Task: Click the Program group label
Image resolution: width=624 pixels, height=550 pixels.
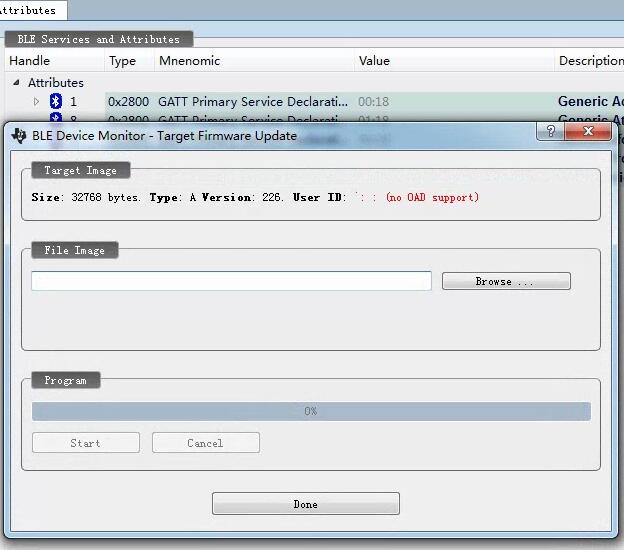Action: point(66,380)
